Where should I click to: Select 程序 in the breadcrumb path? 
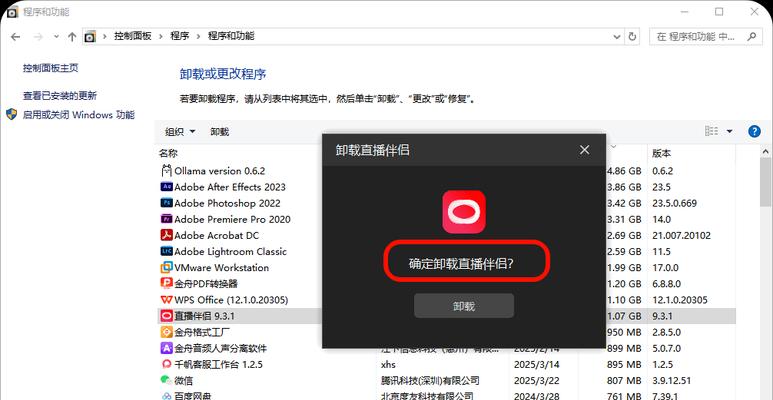(x=179, y=36)
